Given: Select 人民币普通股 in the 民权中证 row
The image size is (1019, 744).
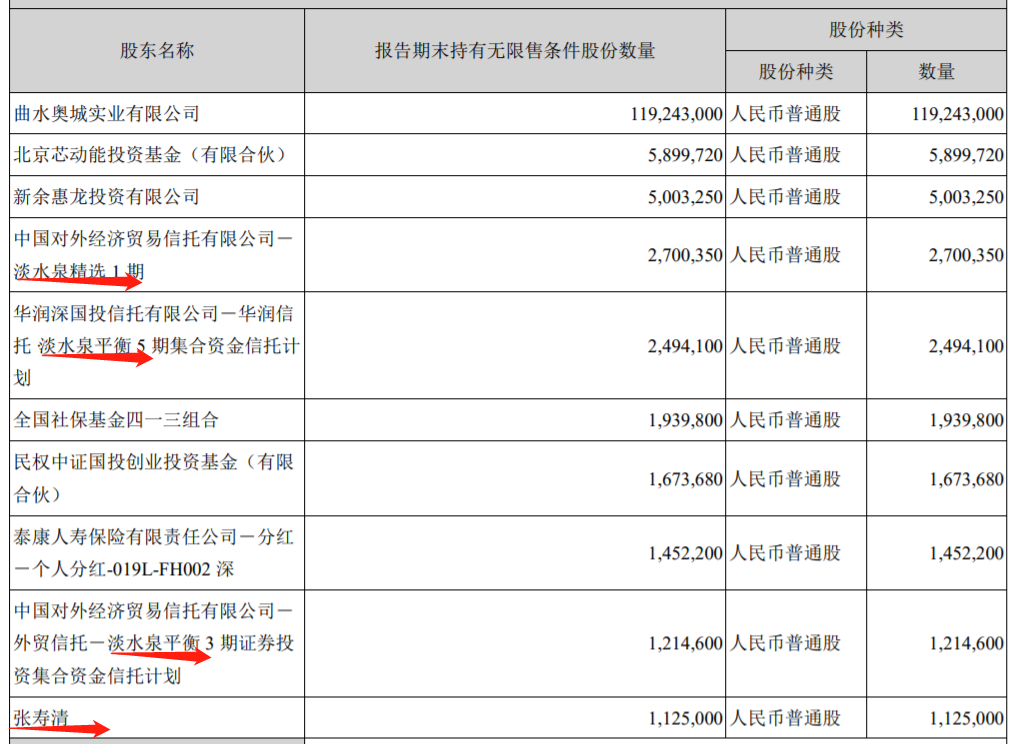Looking at the screenshot, I should pos(785,479).
